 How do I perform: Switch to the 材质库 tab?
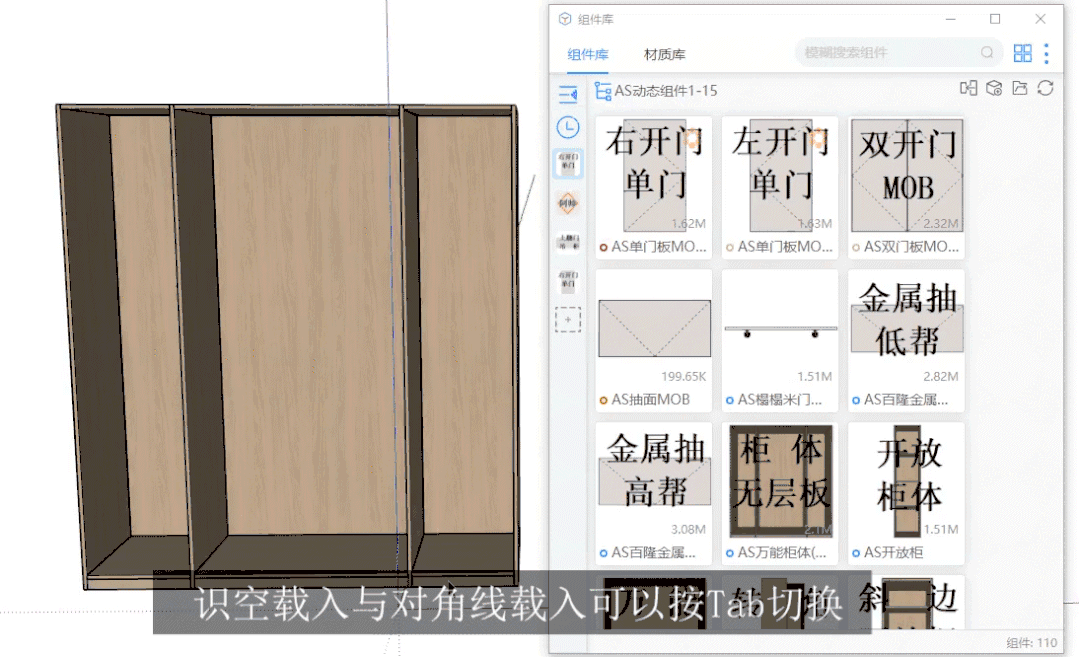coord(665,54)
